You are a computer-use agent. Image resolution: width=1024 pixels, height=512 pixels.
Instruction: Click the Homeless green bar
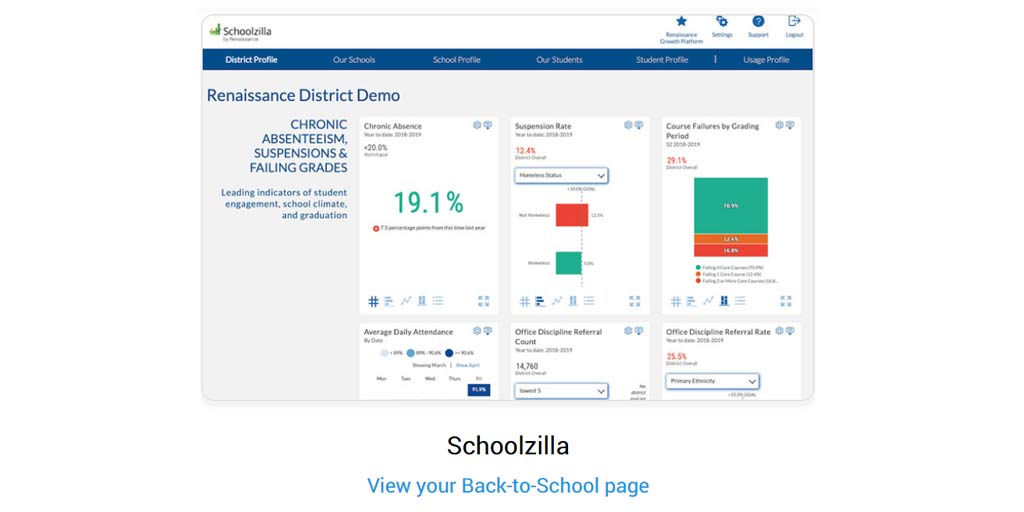pyautogui.click(x=568, y=263)
